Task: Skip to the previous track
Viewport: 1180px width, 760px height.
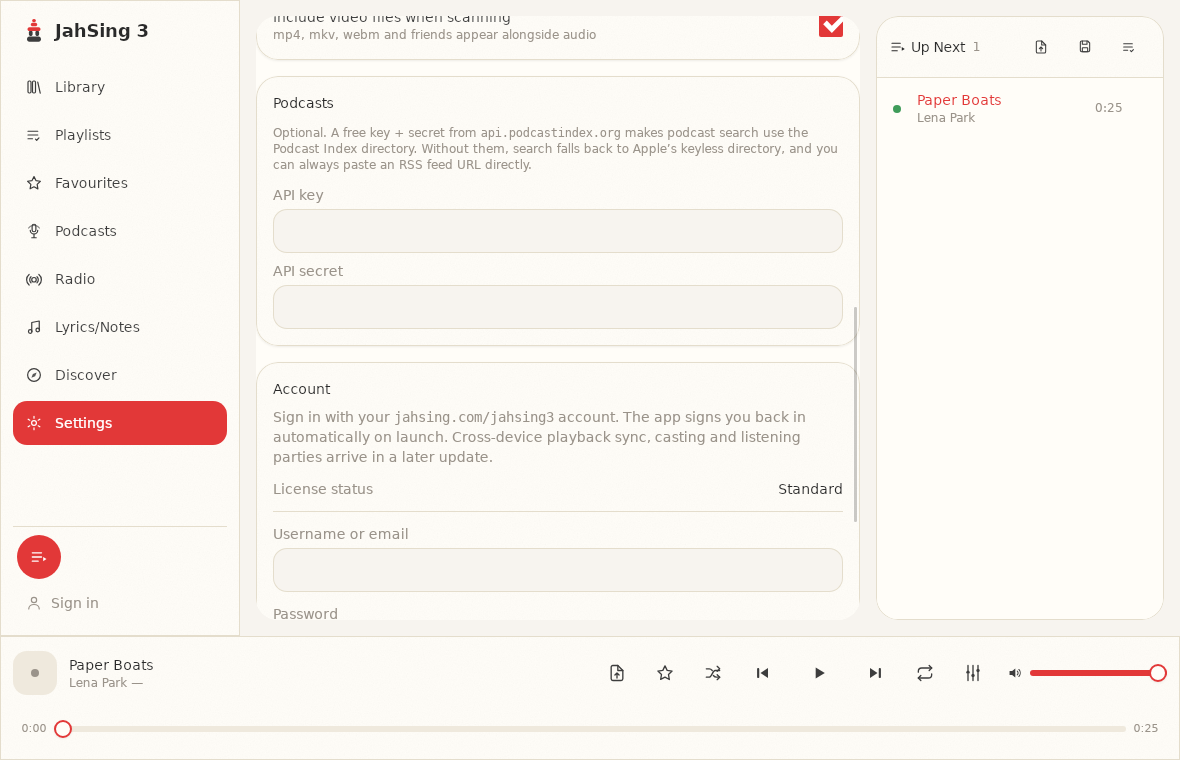Action: 762,673
